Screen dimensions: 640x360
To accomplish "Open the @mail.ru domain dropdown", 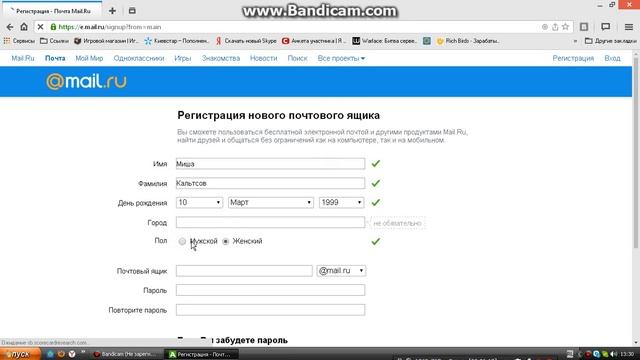I will tap(341, 271).
